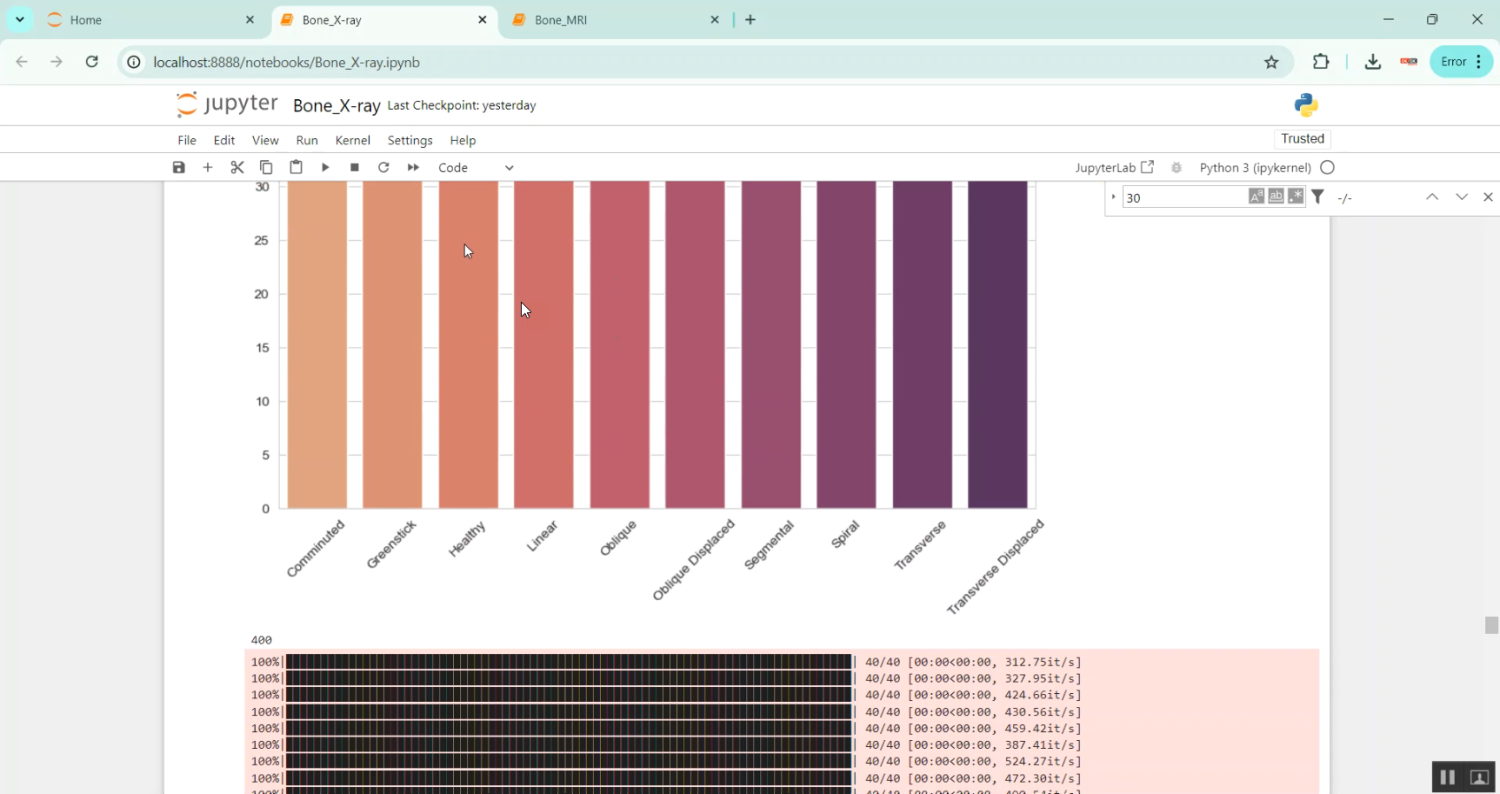1500x794 pixels.
Task: Click the search text field containing 30
Action: point(1183,198)
